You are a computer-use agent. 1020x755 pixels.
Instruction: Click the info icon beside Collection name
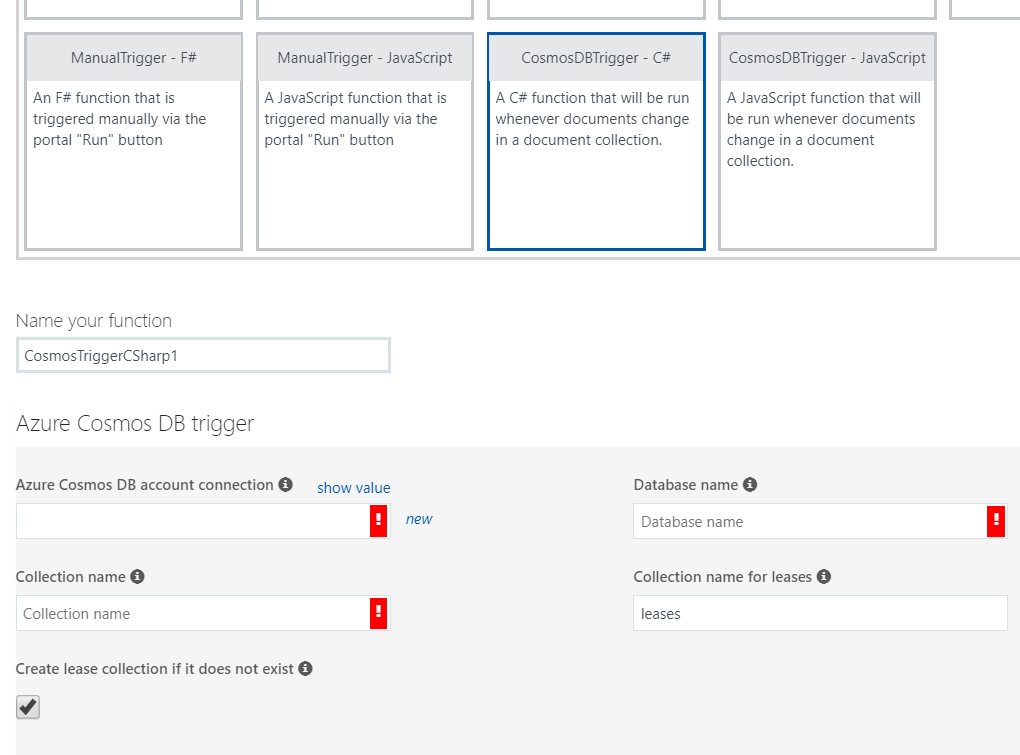[x=139, y=576]
